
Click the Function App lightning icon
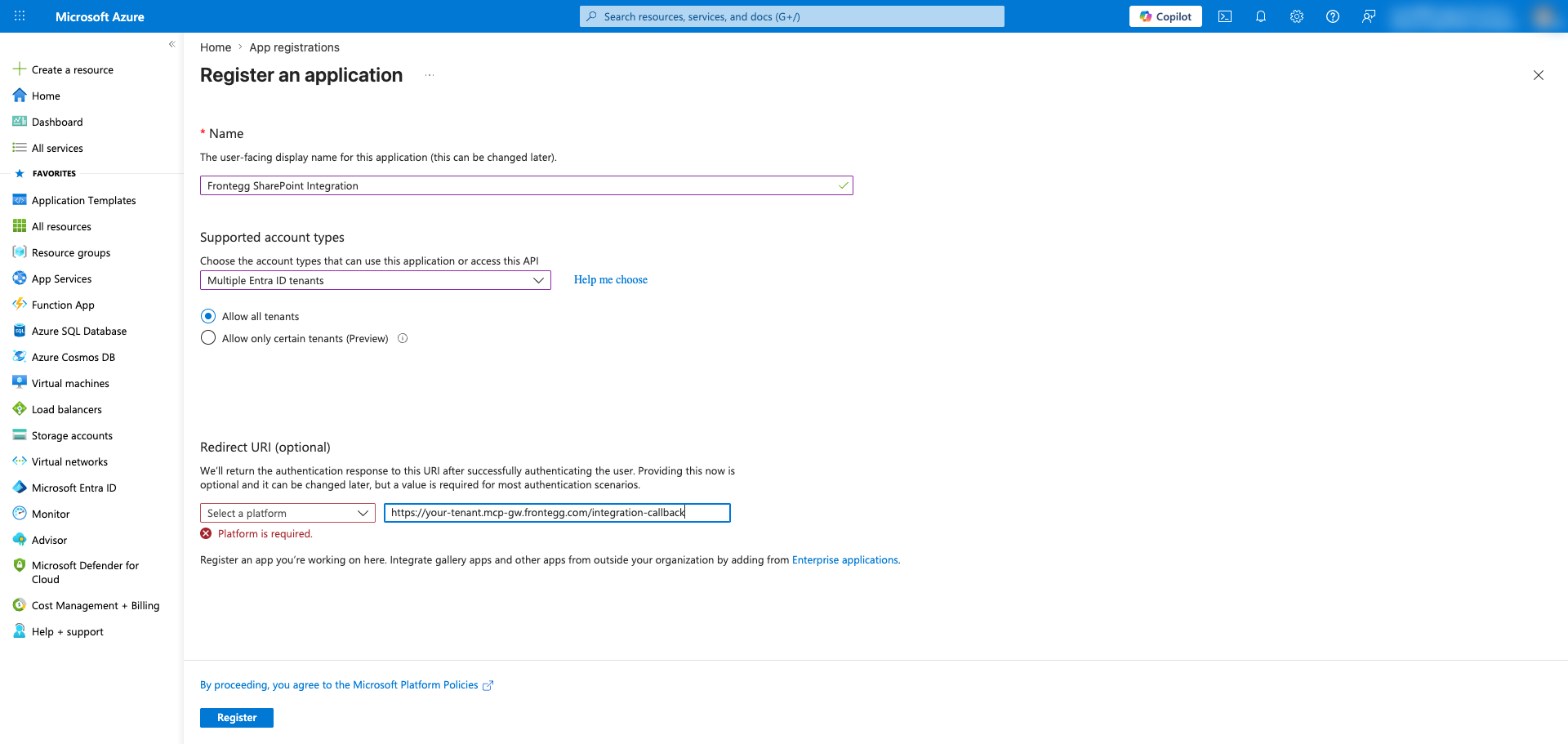point(20,305)
